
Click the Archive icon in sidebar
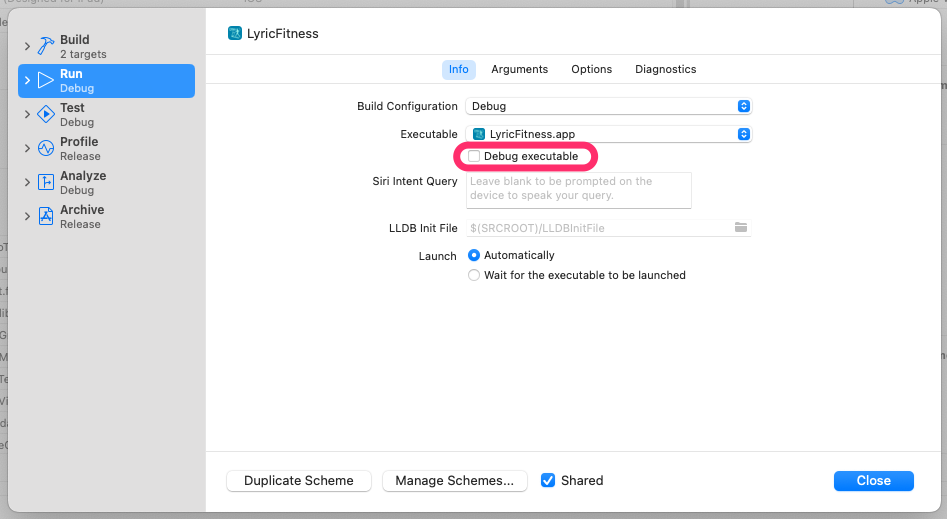point(46,216)
